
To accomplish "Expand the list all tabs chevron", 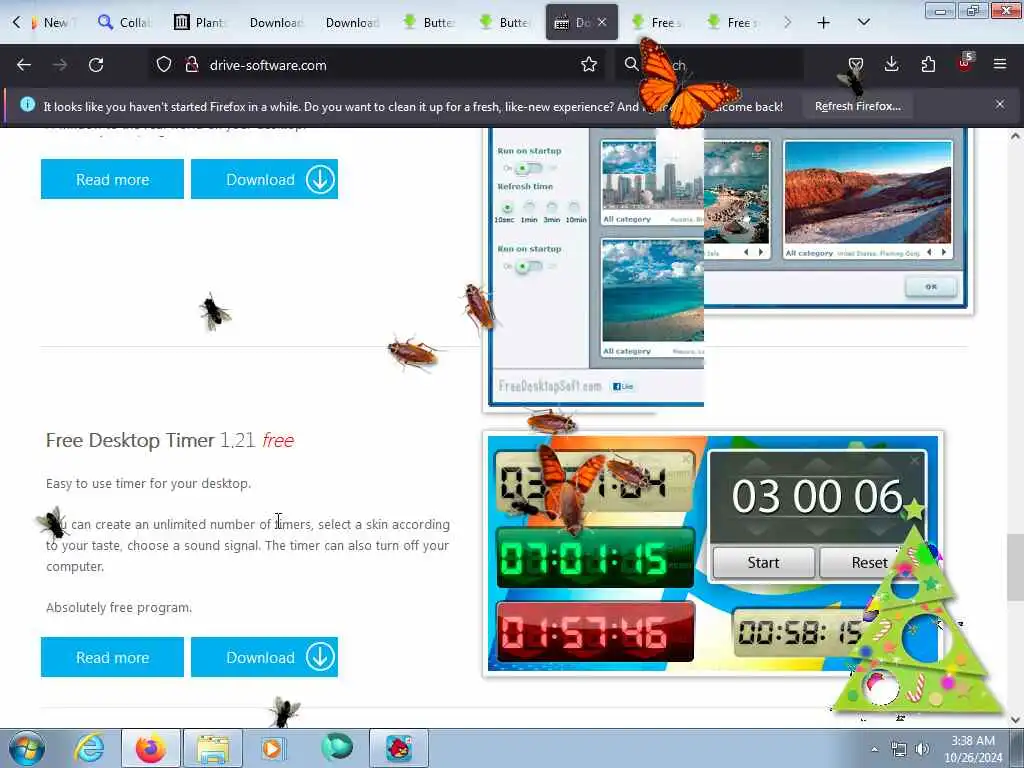I will point(863,22).
